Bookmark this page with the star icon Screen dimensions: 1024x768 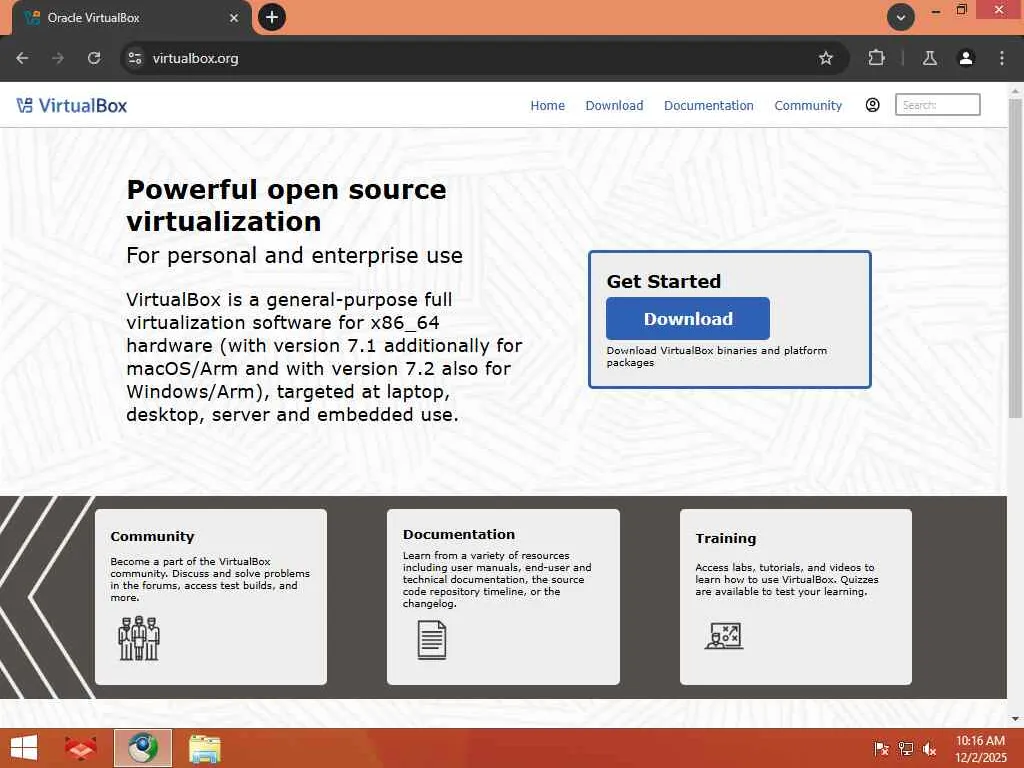point(825,58)
